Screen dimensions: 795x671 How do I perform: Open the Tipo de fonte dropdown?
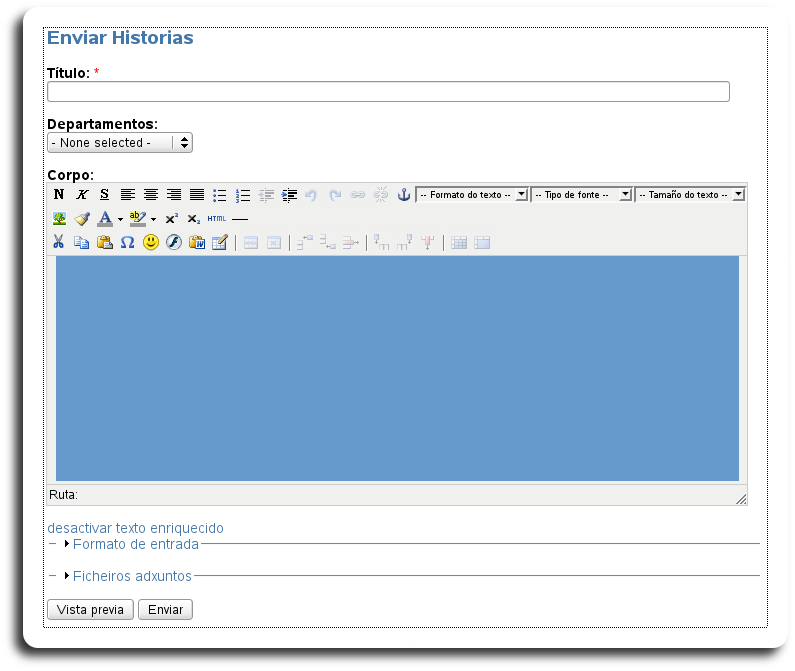pos(582,195)
